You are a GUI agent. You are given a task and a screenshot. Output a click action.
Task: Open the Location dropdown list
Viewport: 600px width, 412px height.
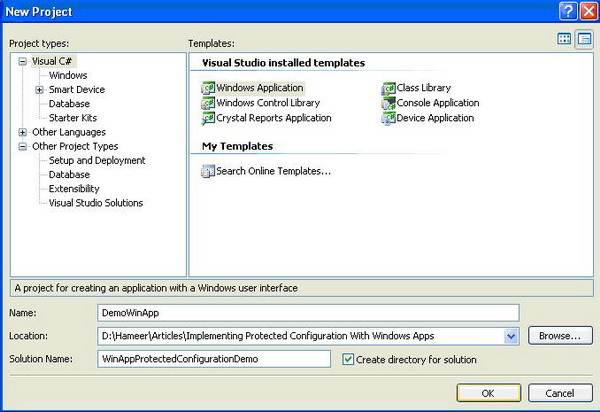pyautogui.click(x=511, y=336)
